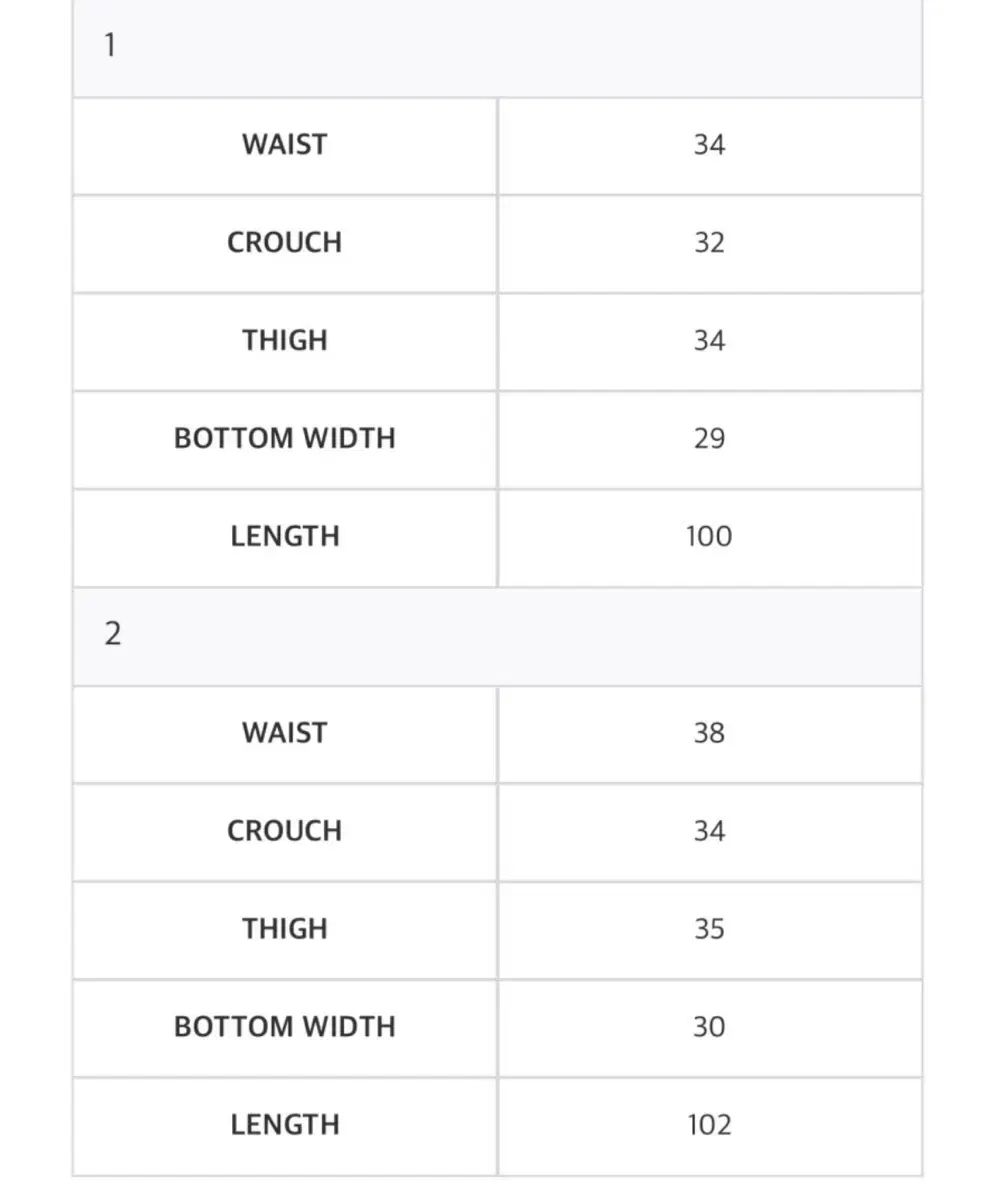Click the length value 102

click(709, 1124)
